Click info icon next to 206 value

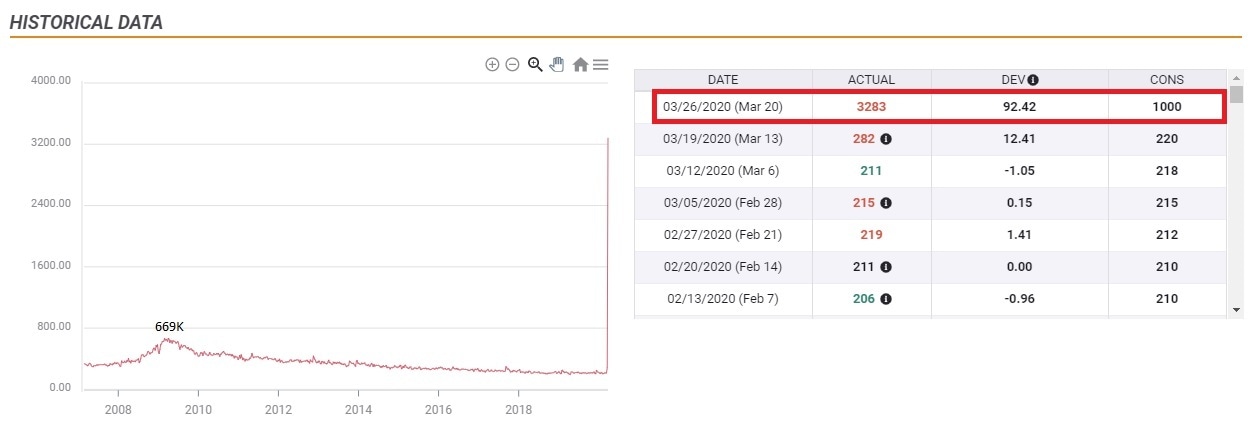click(x=886, y=299)
